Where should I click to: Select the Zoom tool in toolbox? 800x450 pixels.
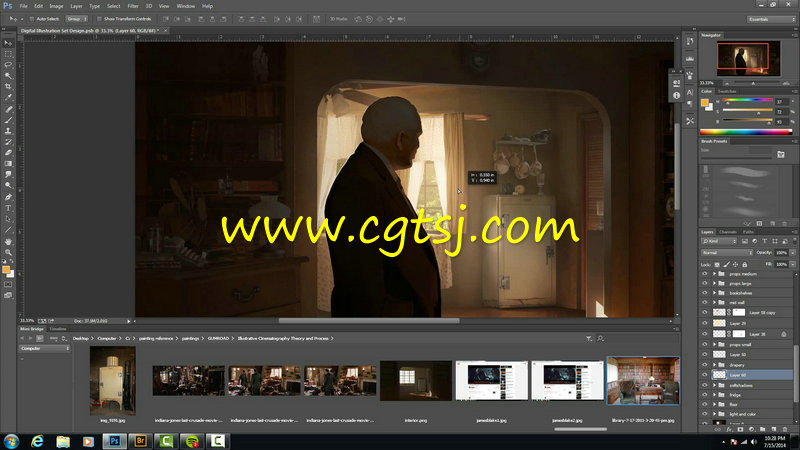click(x=8, y=253)
